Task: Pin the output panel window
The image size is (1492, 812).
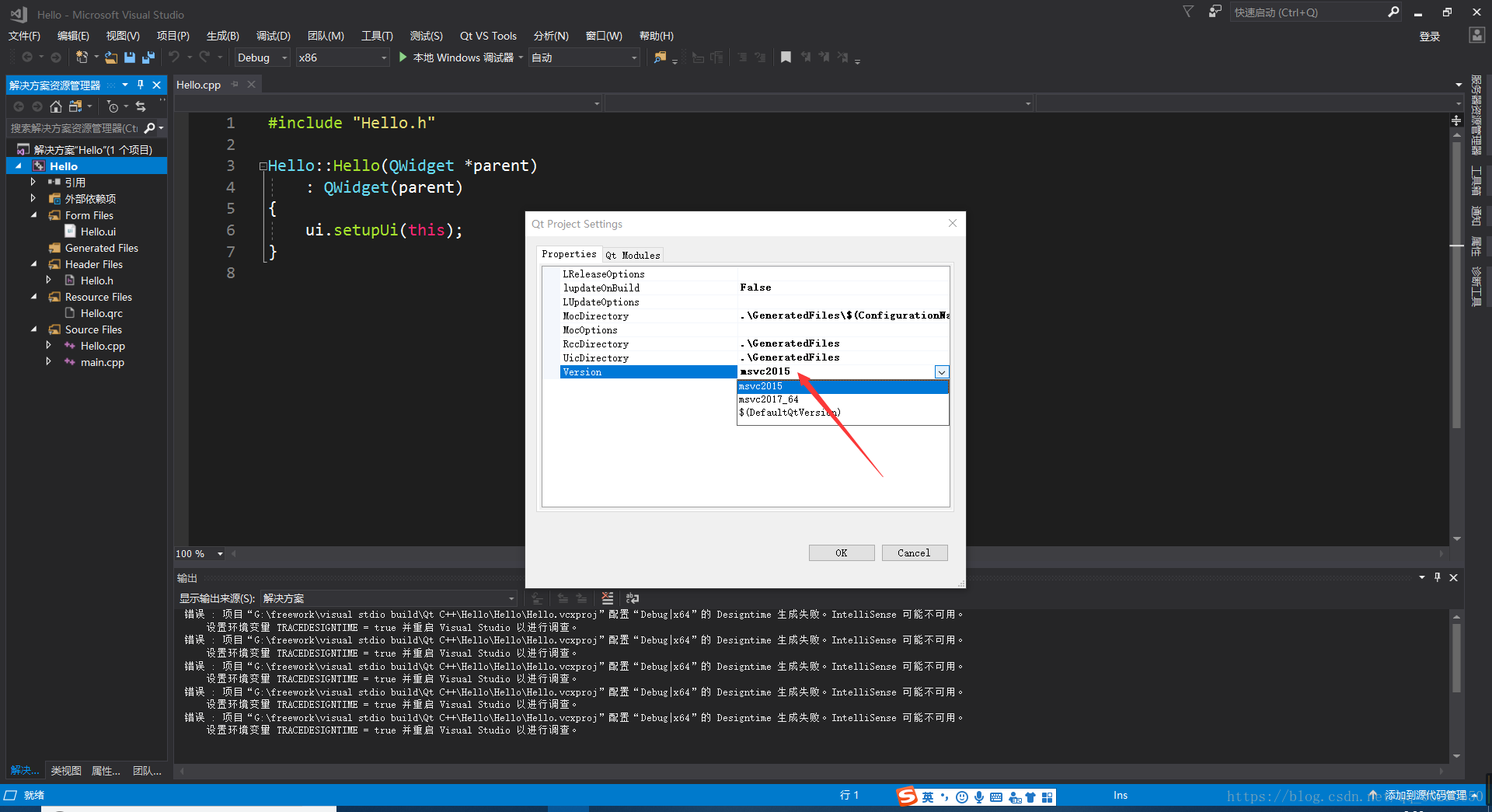Action: (x=1438, y=577)
